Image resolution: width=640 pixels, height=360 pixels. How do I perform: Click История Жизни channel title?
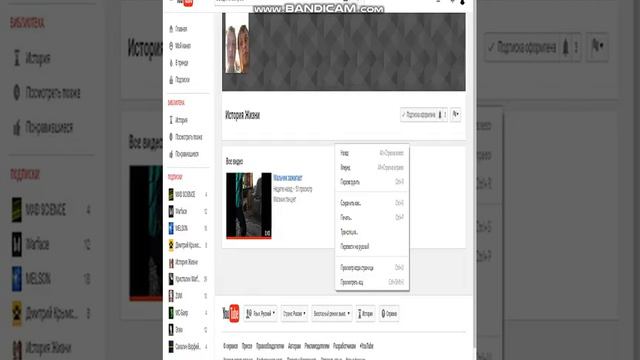click(x=242, y=115)
